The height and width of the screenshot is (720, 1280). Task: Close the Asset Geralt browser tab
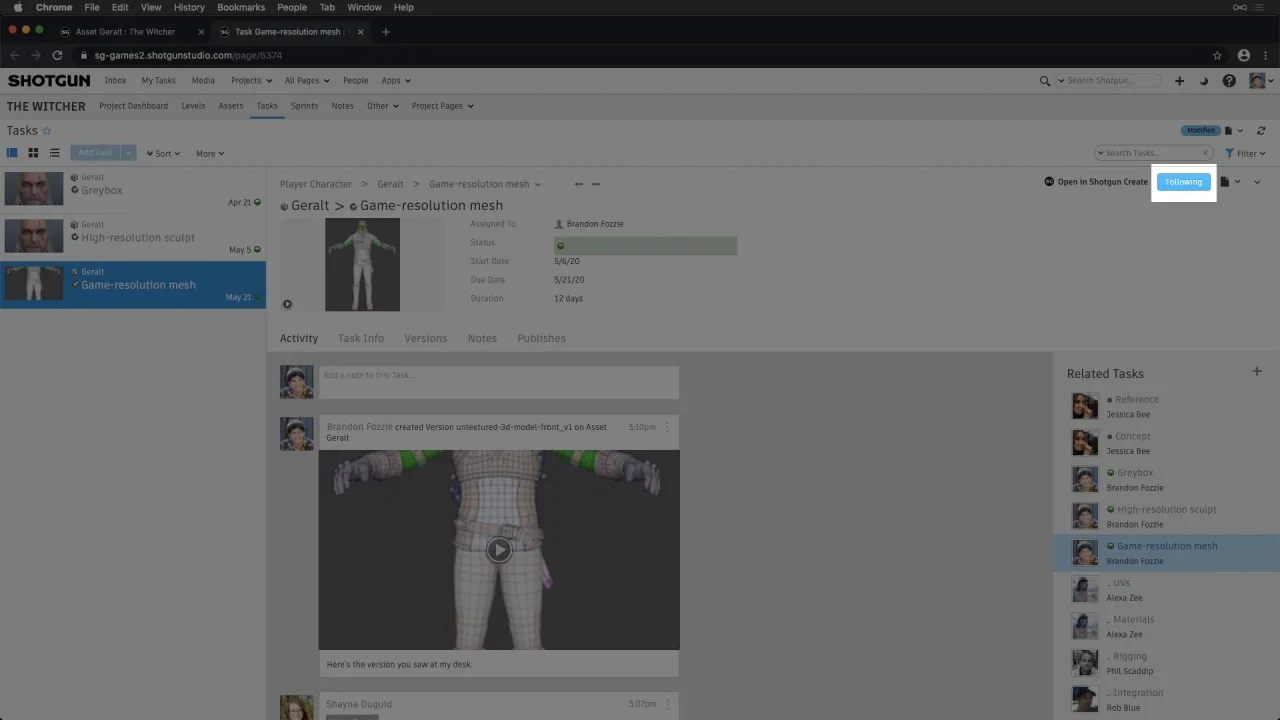click(201, 32)
